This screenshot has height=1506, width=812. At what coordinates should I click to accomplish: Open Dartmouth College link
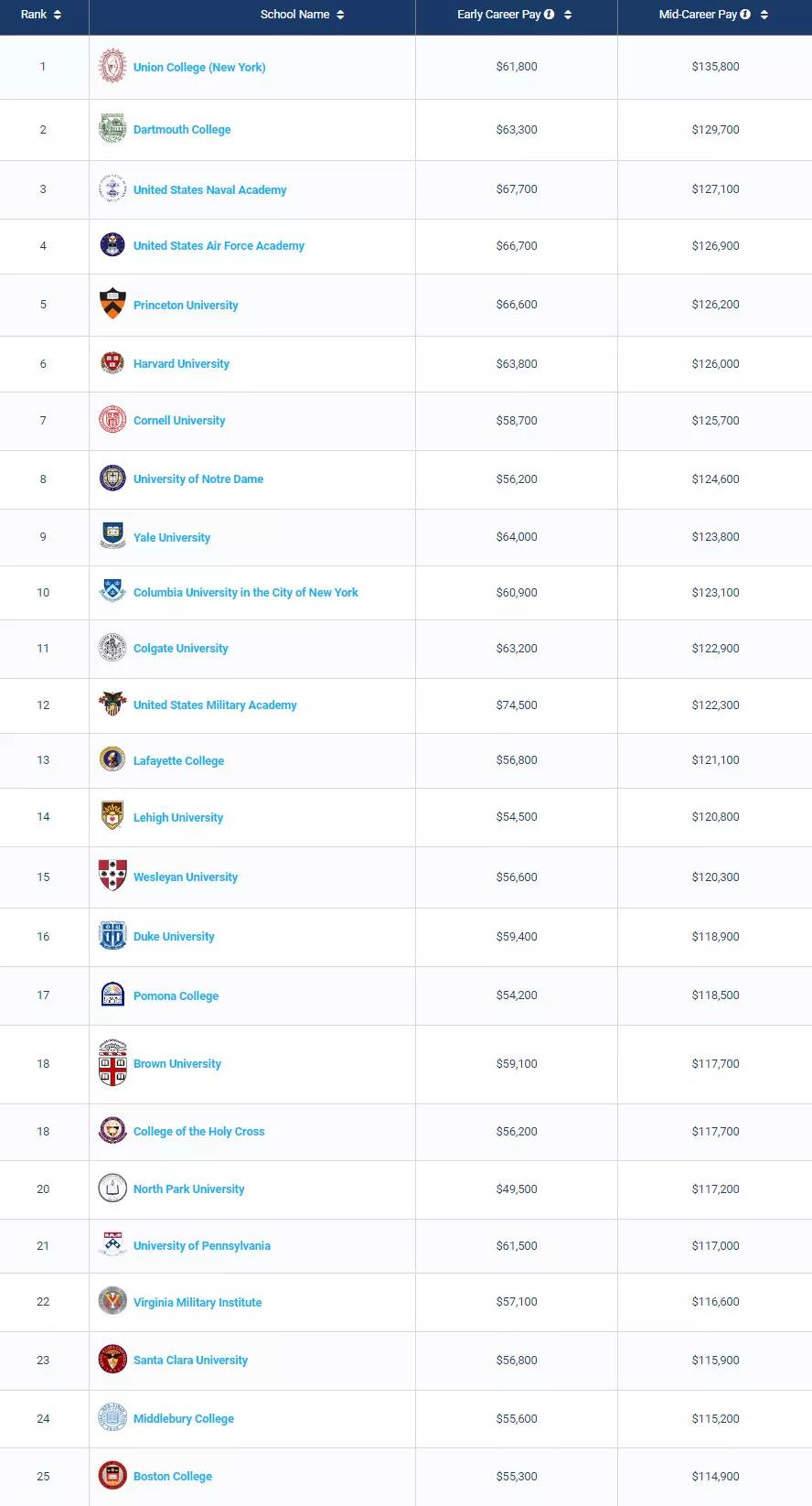point(182,130)
